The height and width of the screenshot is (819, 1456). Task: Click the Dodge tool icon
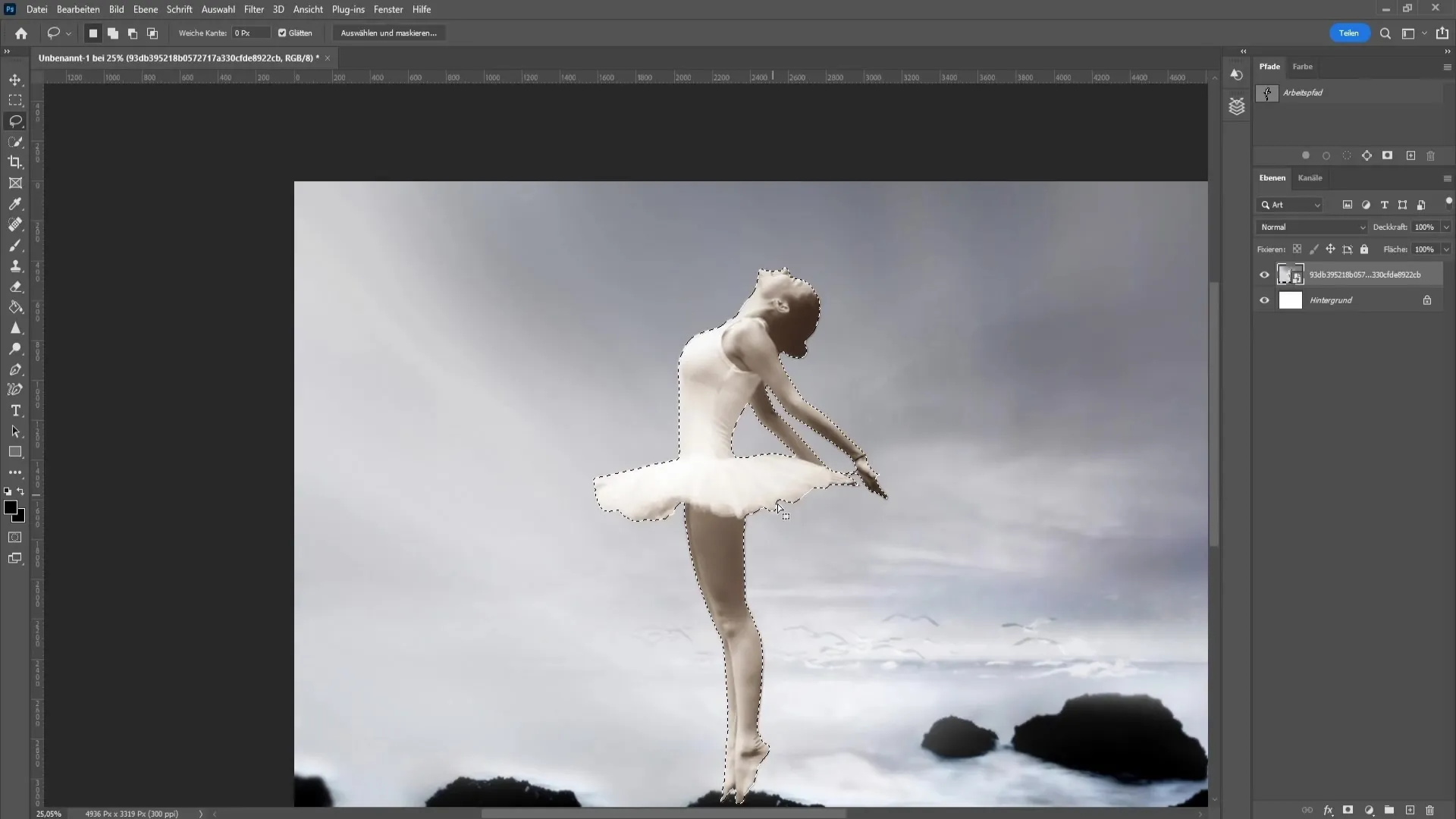[x=15, y=349]
